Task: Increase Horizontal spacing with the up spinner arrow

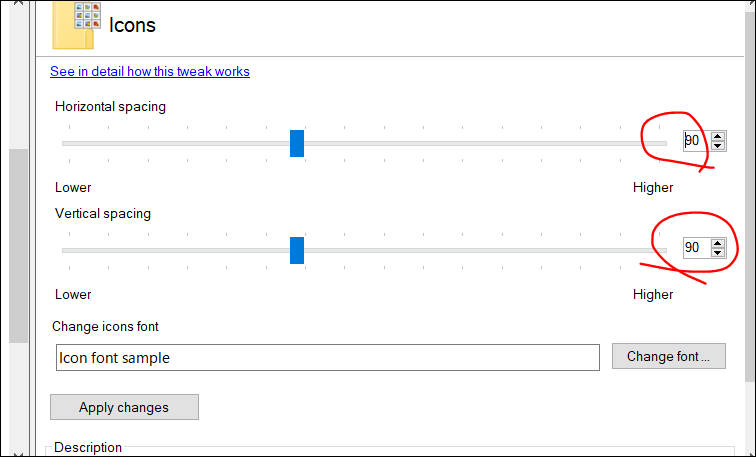Action: pos(718,137)
